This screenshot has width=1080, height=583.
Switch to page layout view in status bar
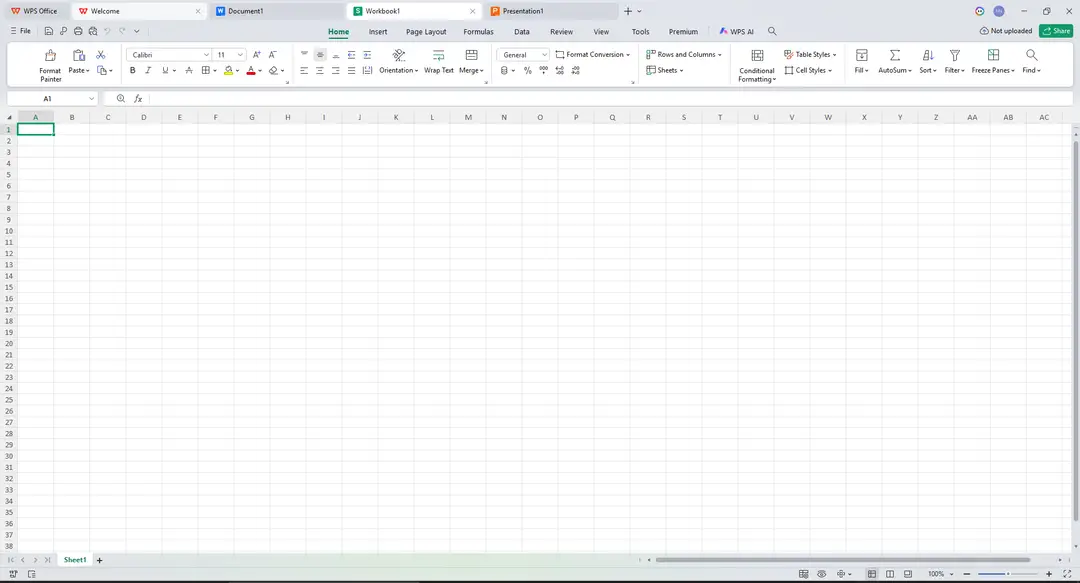pyautogui.click(x=890, y=574)
